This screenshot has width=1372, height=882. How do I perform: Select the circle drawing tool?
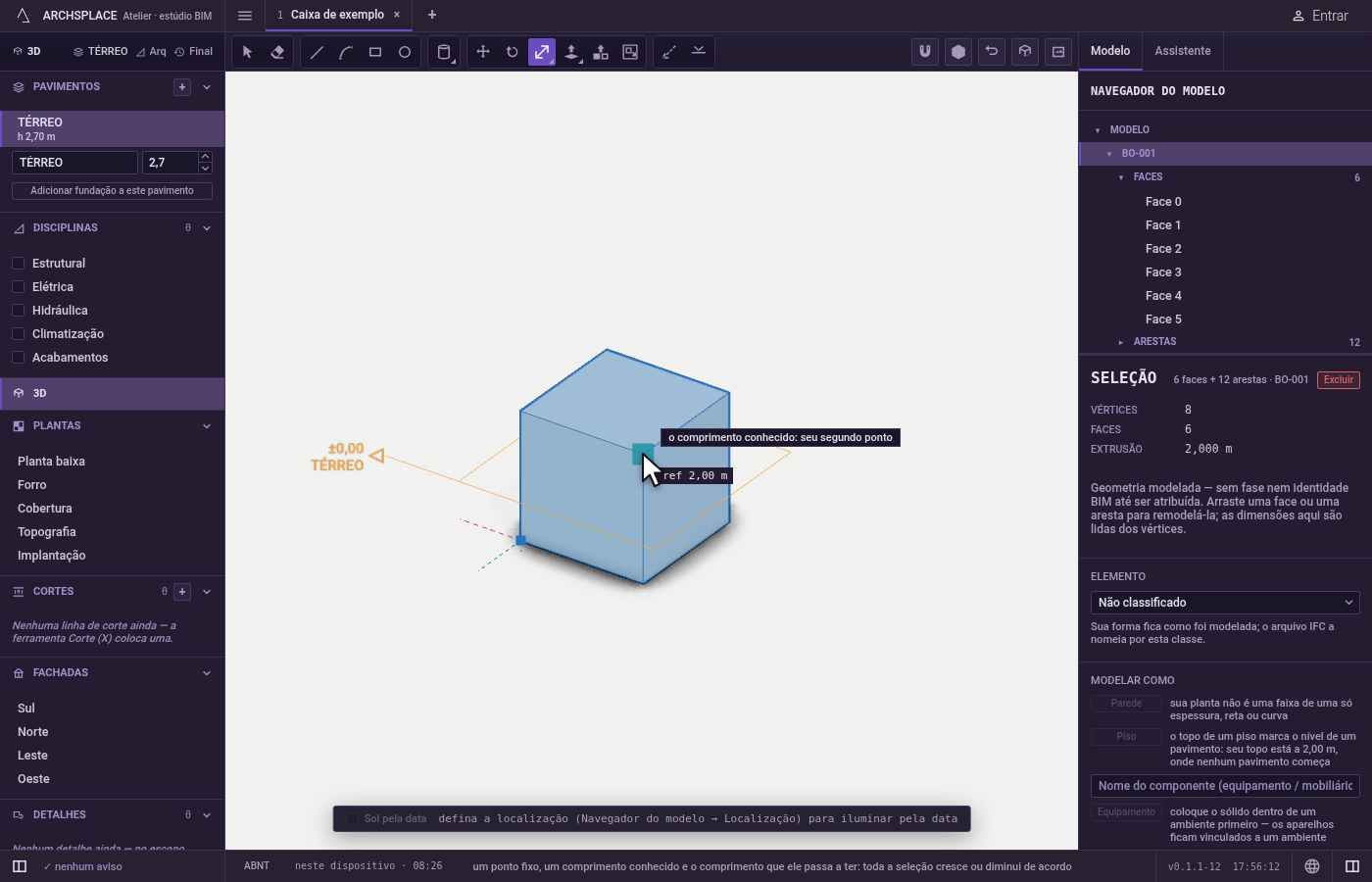coord(405,52)
